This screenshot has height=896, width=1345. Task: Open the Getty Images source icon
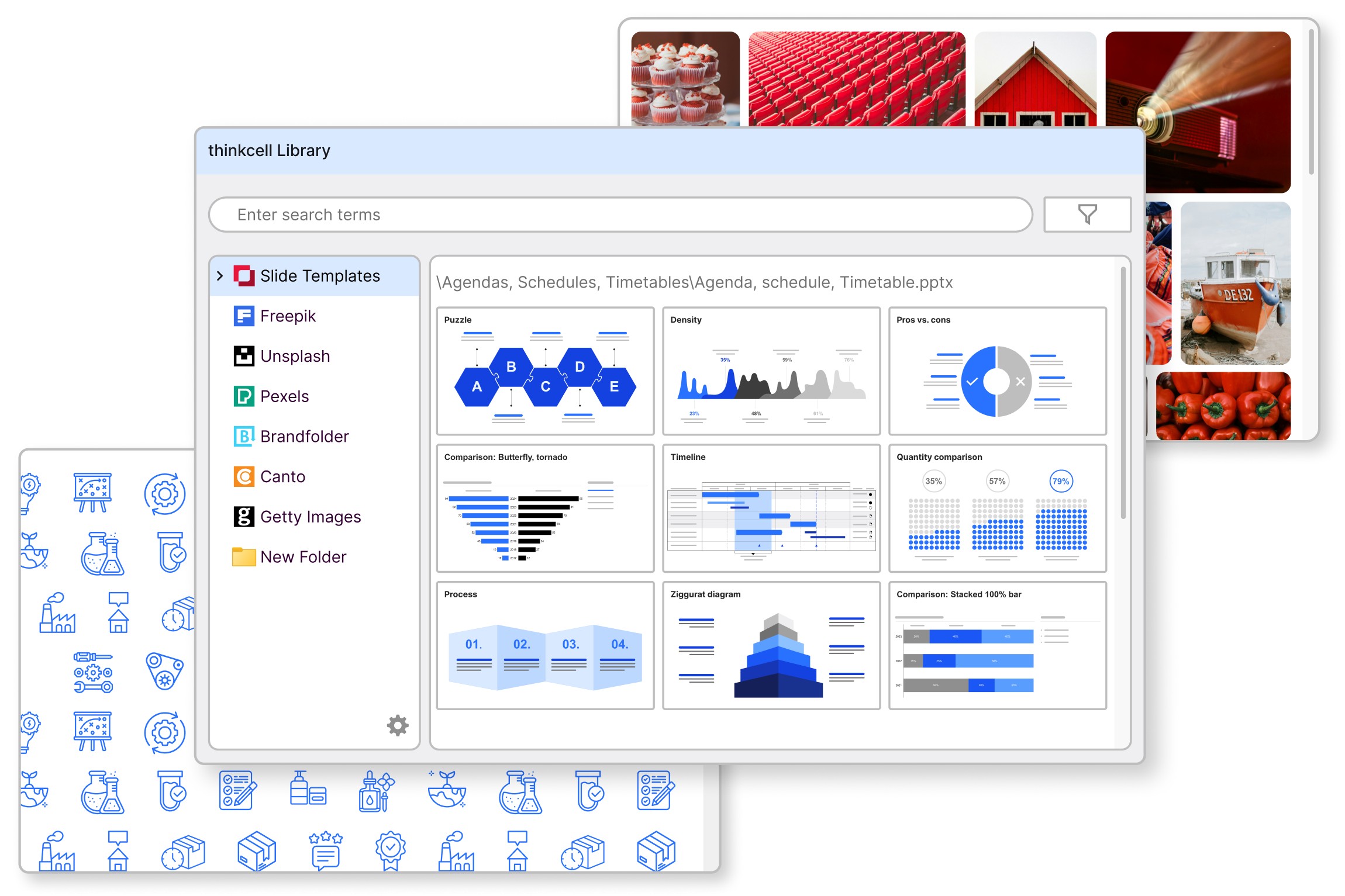click(x=244, y=517)
